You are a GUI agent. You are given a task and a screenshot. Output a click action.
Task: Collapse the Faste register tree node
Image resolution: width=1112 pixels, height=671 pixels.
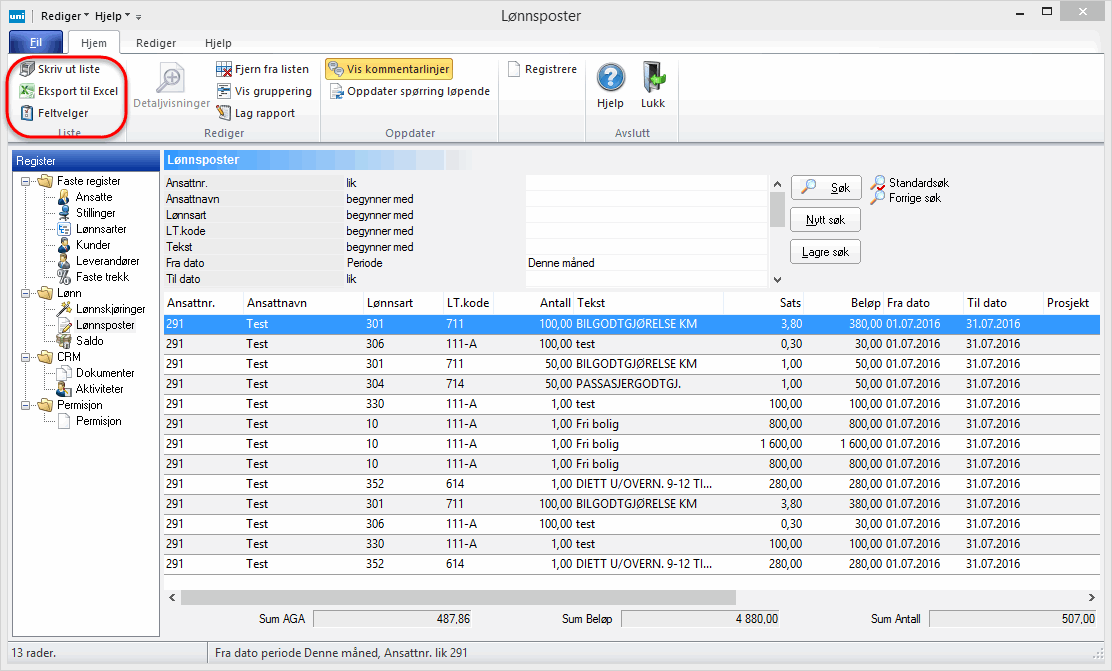pyautogui.click(x=25, y=181)
